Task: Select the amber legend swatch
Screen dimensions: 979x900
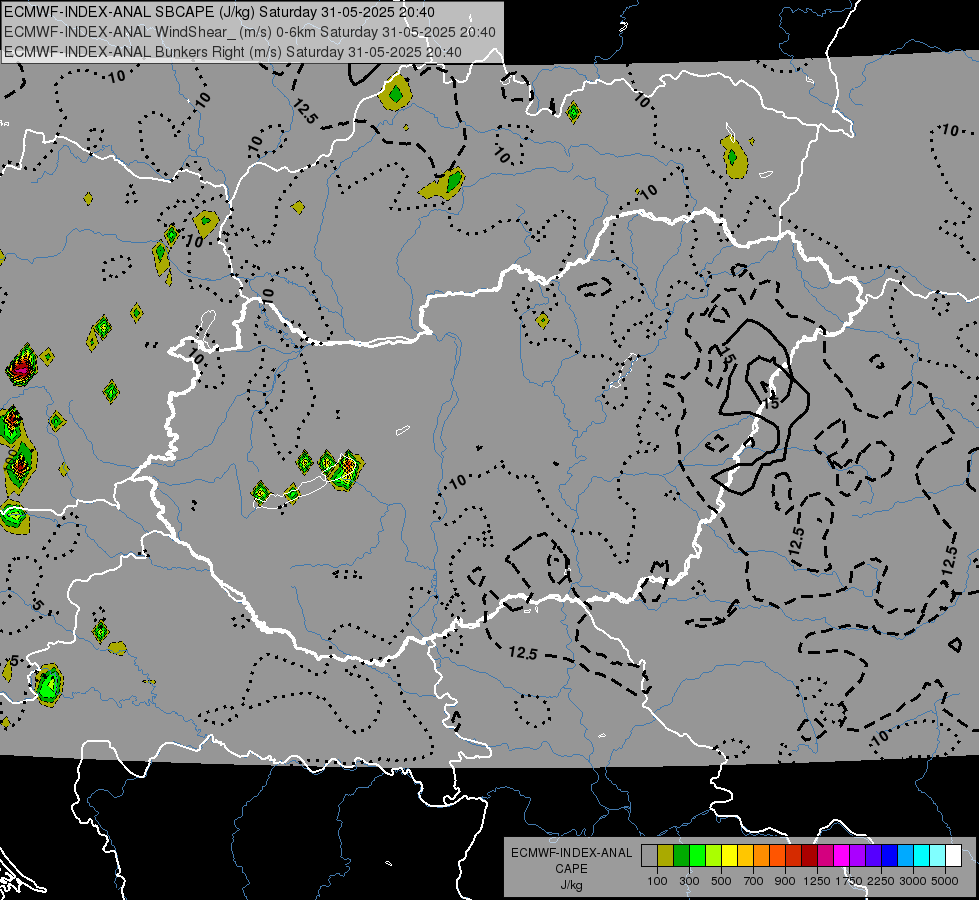Action: [x=745, y=856]
